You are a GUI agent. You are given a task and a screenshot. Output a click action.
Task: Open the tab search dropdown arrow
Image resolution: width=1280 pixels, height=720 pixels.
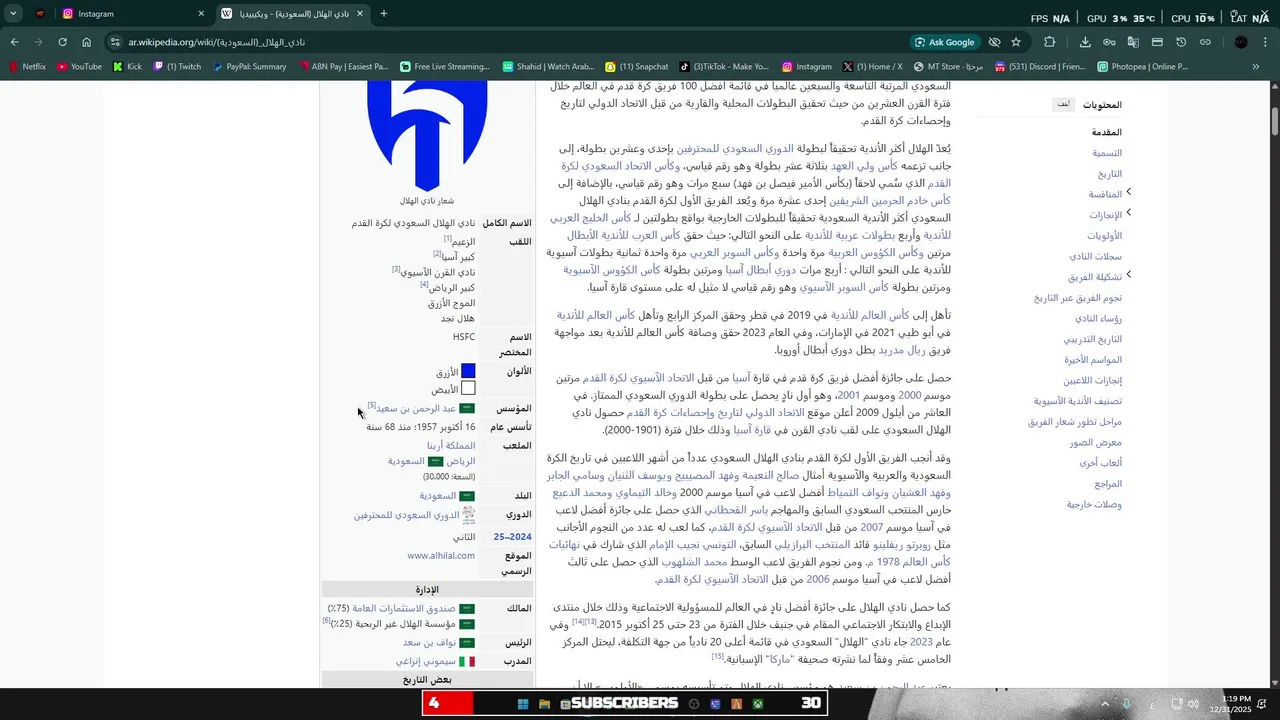tap(13, 14)
